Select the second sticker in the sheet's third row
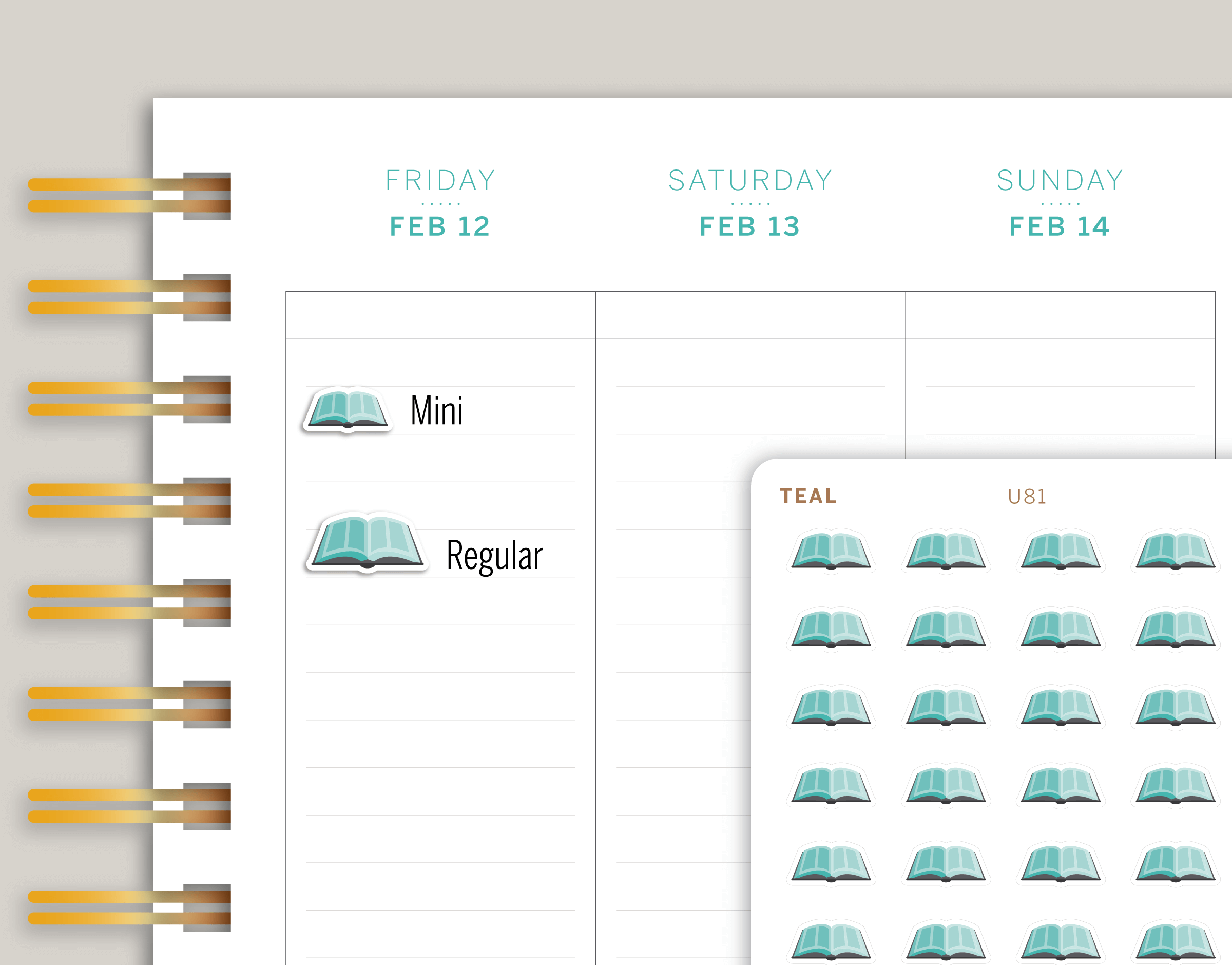 [x=946, y=707]
